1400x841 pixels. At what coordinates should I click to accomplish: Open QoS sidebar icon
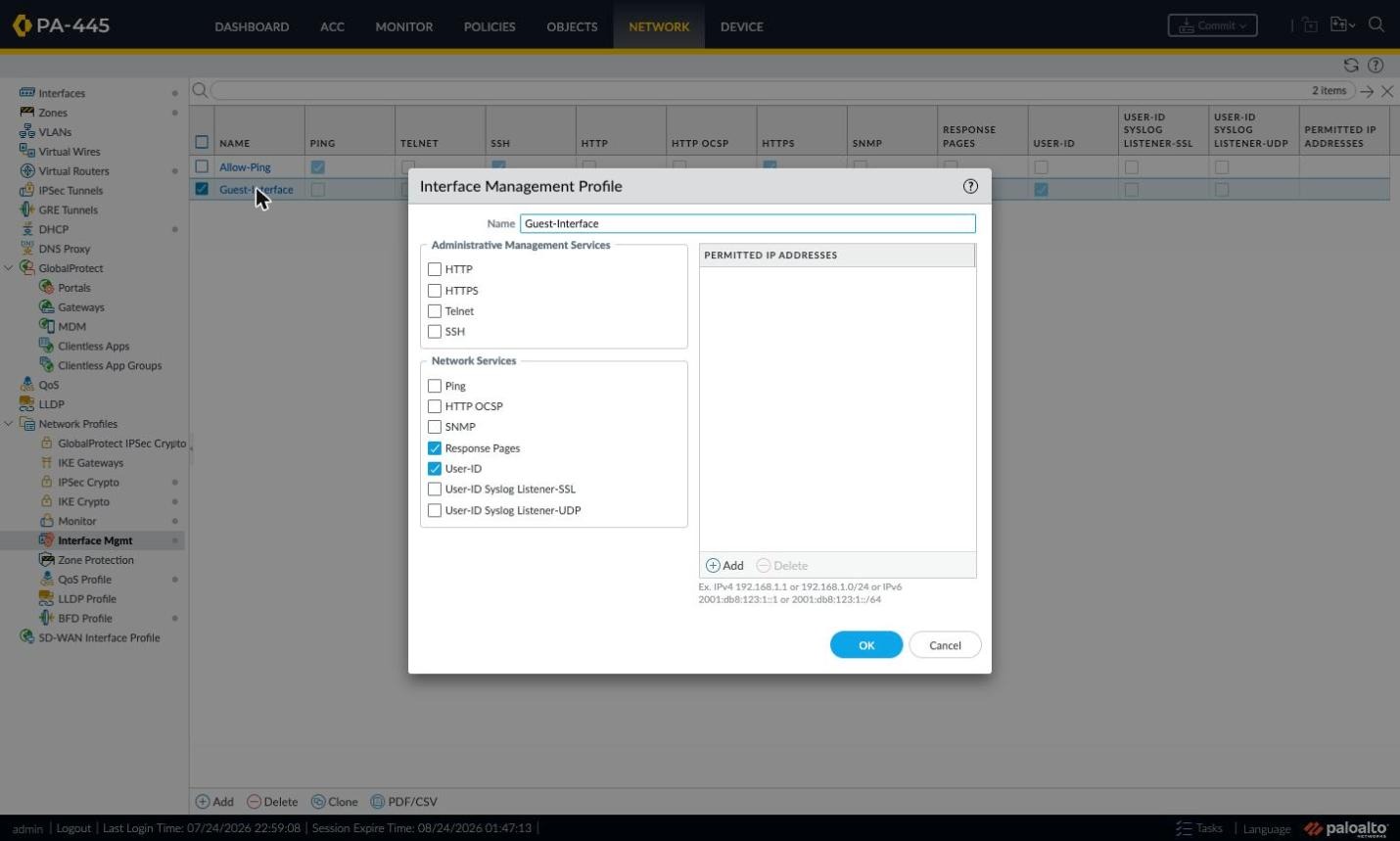point(27,384)
